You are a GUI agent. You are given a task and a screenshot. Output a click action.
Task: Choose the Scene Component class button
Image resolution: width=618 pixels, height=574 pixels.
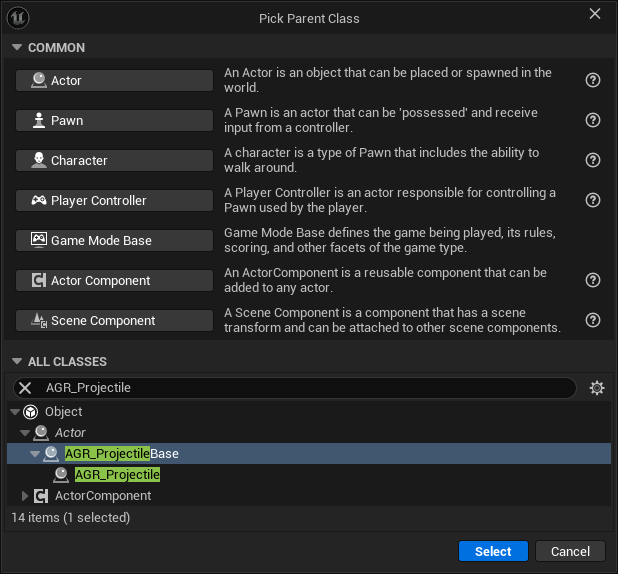coord(114,321)
